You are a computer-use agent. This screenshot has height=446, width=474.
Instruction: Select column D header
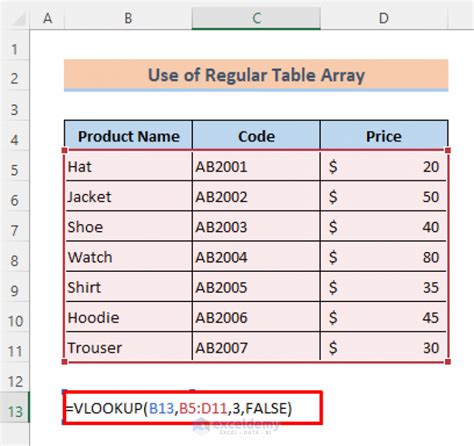pos(384,18)
